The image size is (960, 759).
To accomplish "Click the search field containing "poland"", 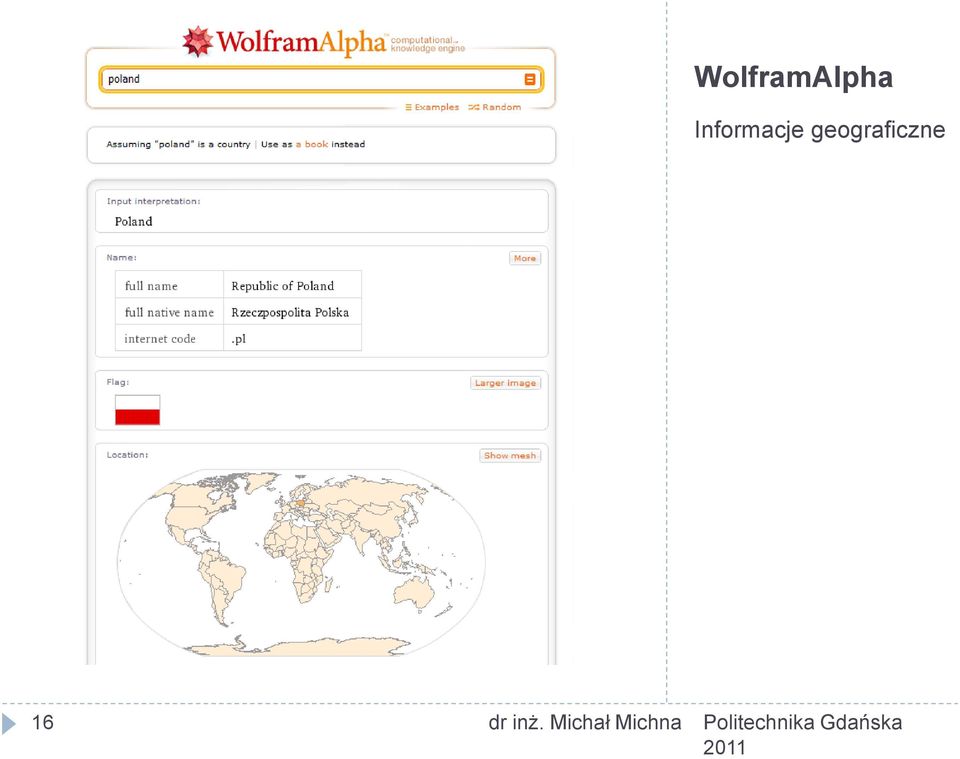I will 321,80.
